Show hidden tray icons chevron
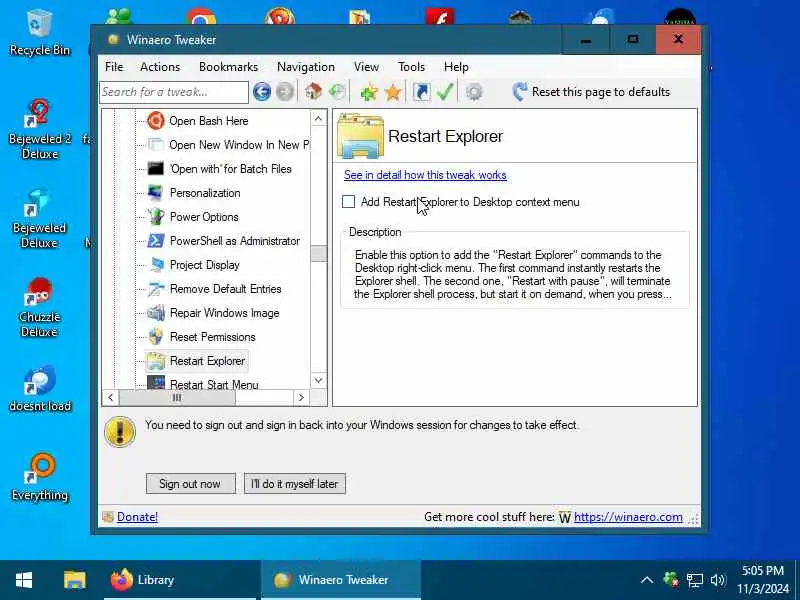800x600 pixels. (x=646, y=580)
